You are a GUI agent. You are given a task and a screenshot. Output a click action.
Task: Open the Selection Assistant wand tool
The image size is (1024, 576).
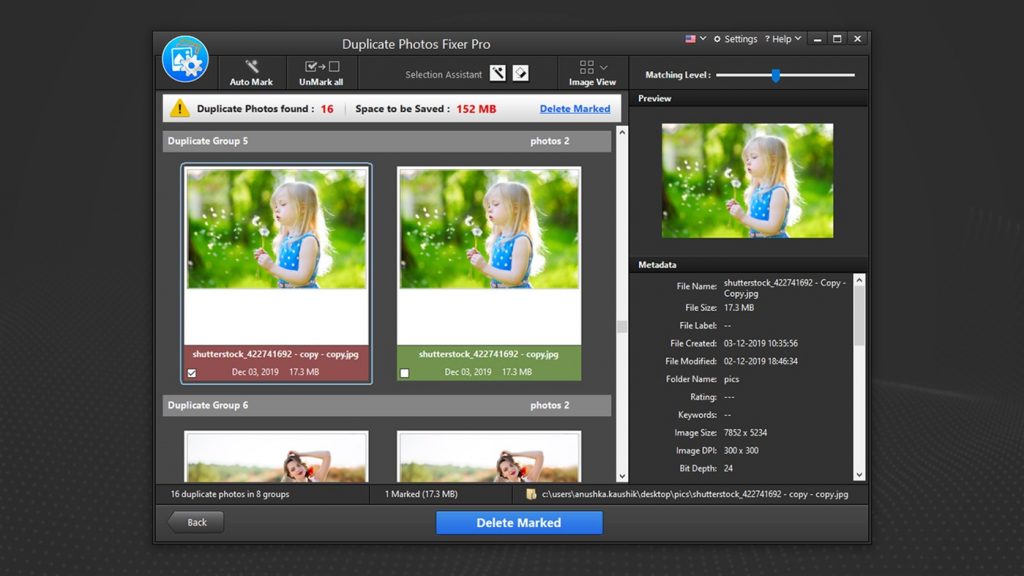pos(498,73)
